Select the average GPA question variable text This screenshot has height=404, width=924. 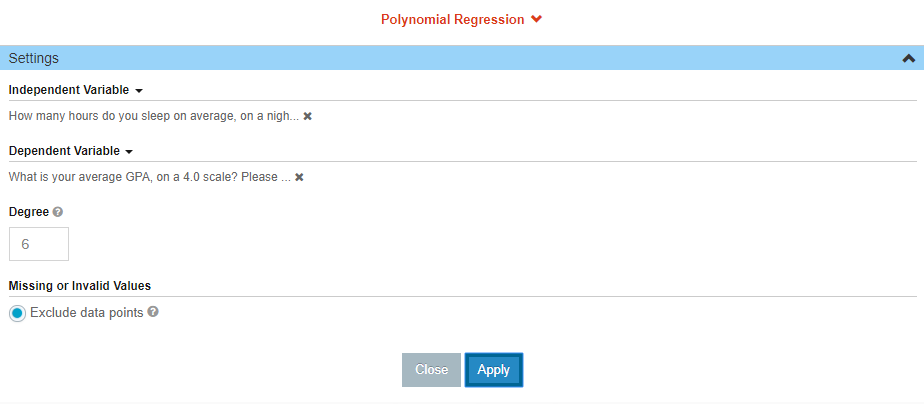tap(150, 177)
